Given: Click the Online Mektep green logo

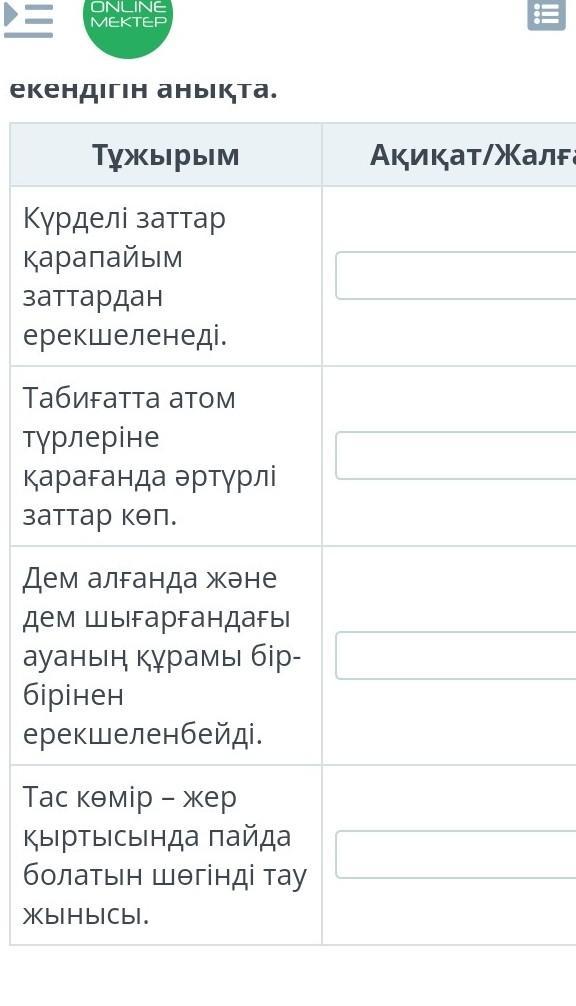Looking at the screenshot, I should click(x=128, y=22).
